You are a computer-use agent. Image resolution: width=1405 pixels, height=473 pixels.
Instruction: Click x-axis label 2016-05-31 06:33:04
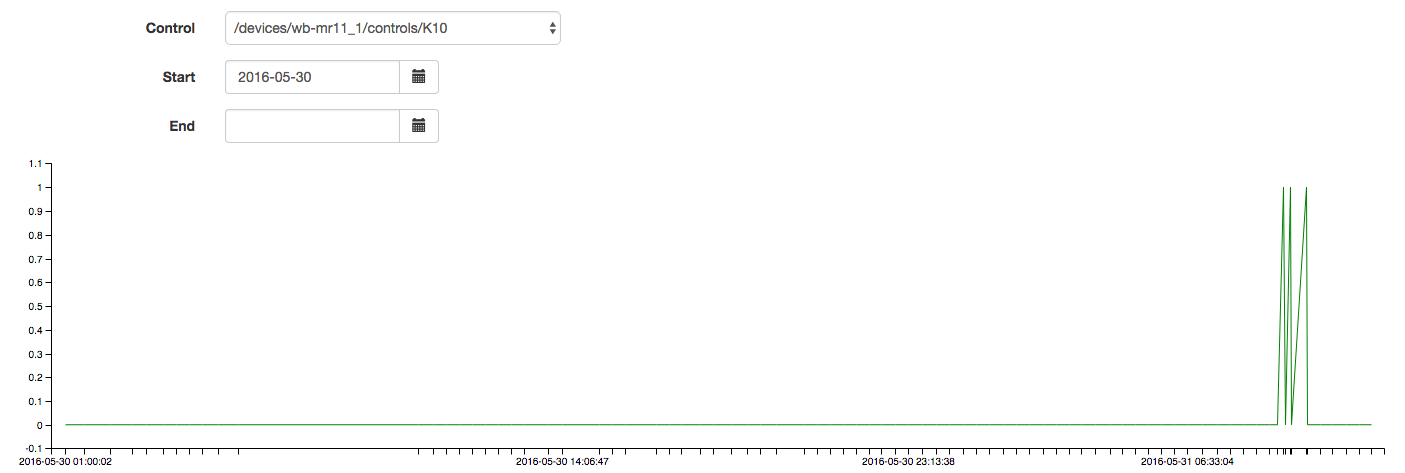click(x=1187, y=463)
